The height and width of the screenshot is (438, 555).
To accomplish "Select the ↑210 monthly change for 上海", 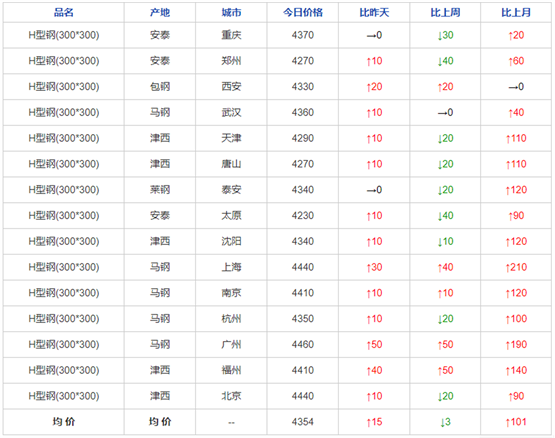I will pyautogui.click(x=516, y=267).
